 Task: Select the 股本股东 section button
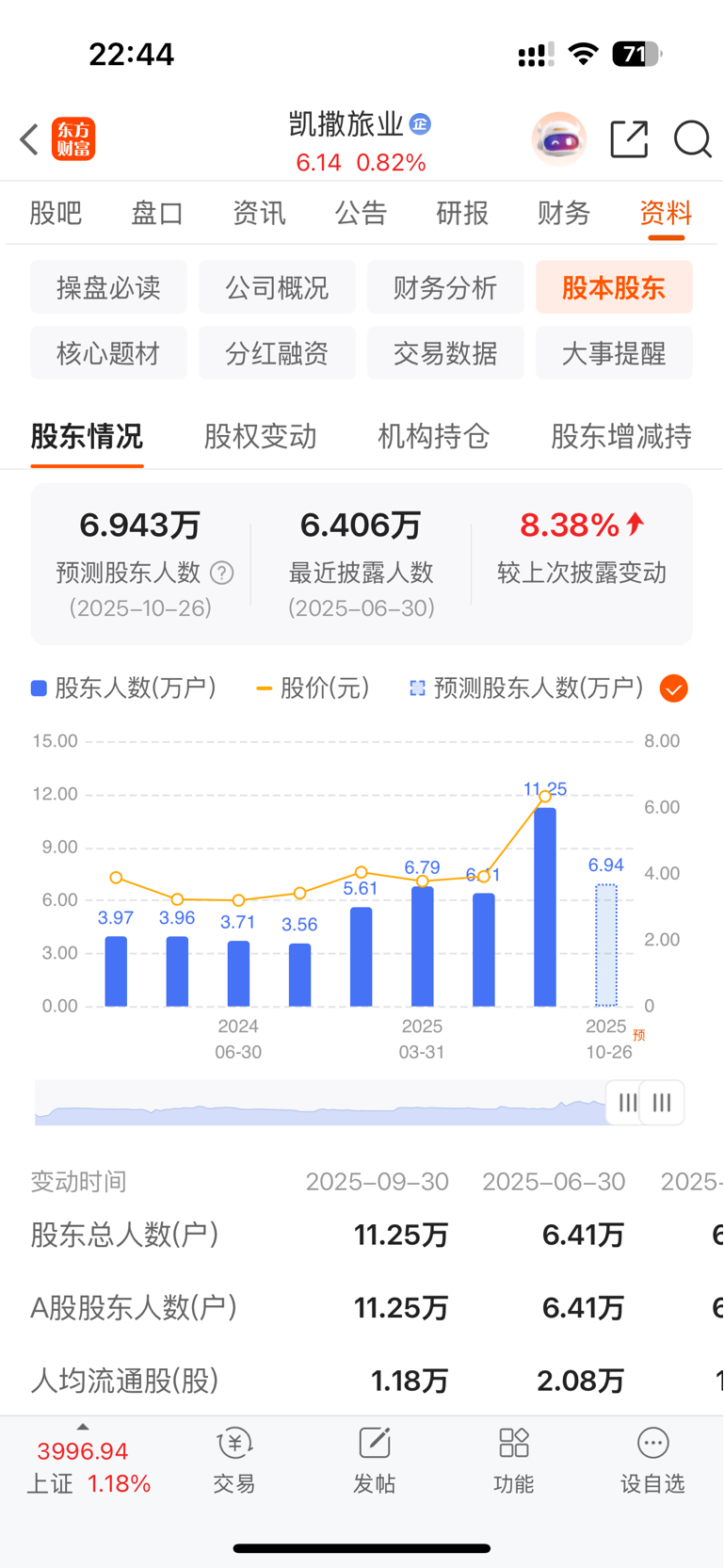tap(614, 287)
